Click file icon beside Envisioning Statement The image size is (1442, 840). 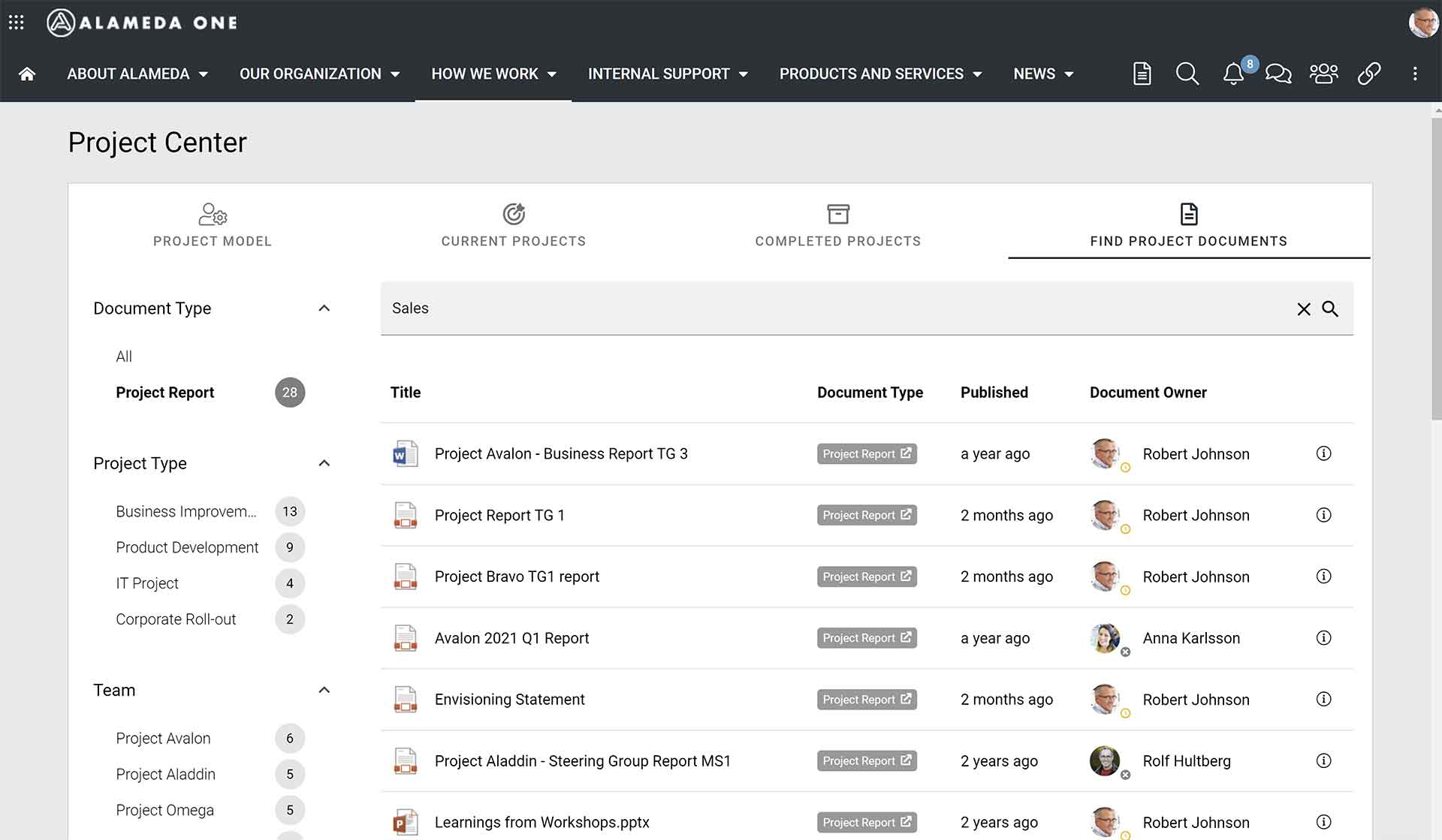click(x=406, y=700)
